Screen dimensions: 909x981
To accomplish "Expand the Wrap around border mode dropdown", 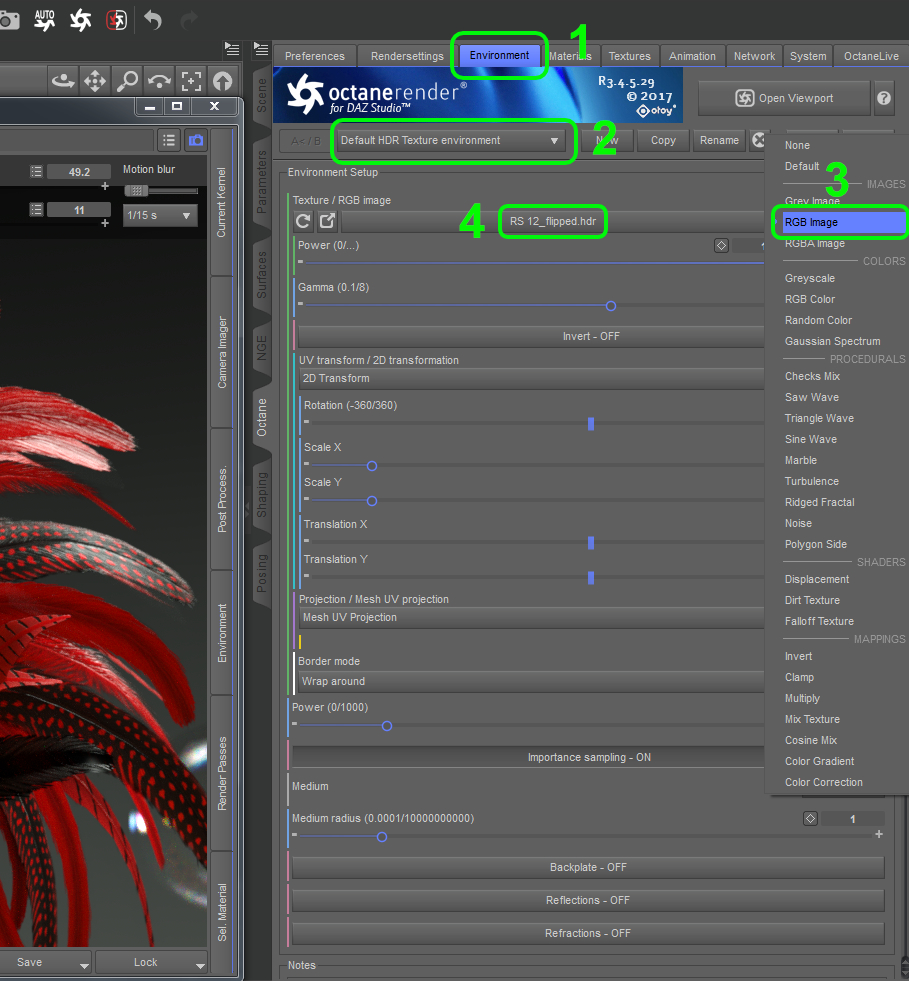I will [530, 682].
